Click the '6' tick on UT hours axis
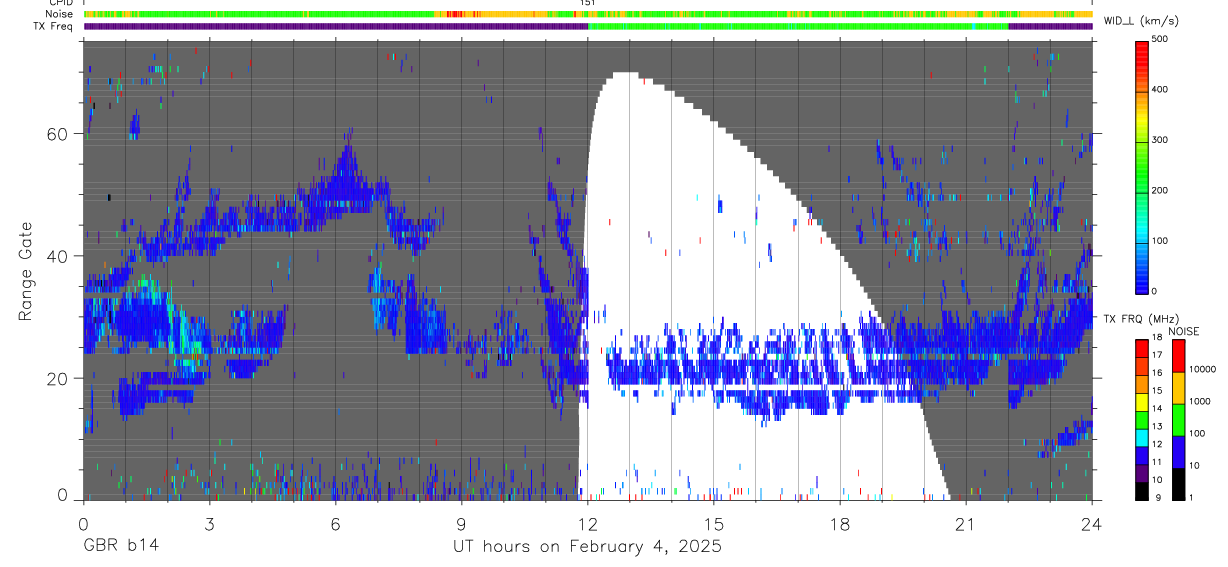This screenshot has height=567, width=1228. point(335,523)
